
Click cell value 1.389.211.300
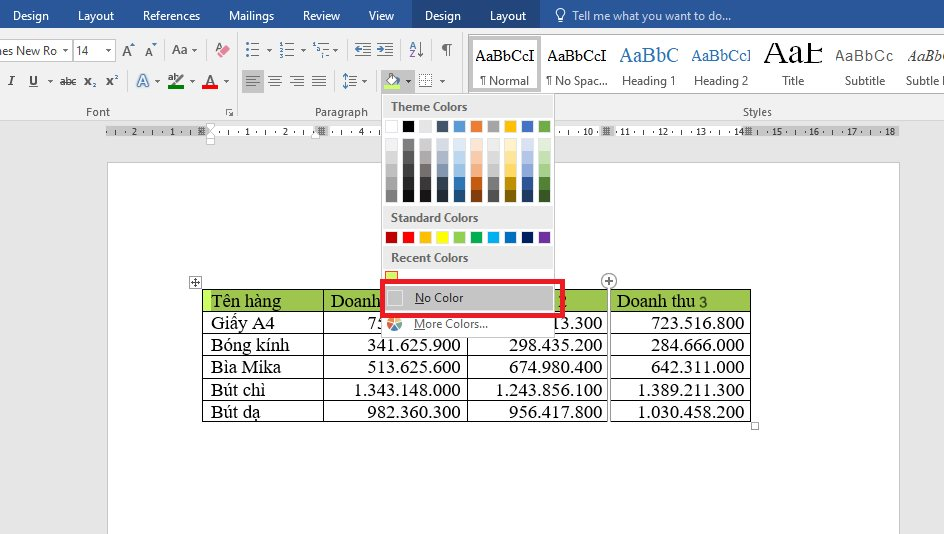coord(691,390)
